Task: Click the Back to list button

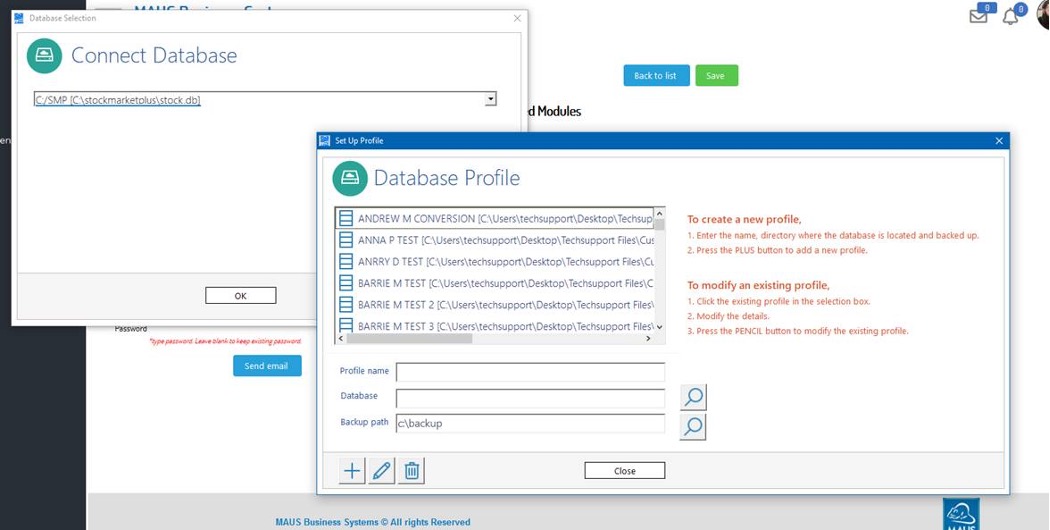Action: point(656,76)
